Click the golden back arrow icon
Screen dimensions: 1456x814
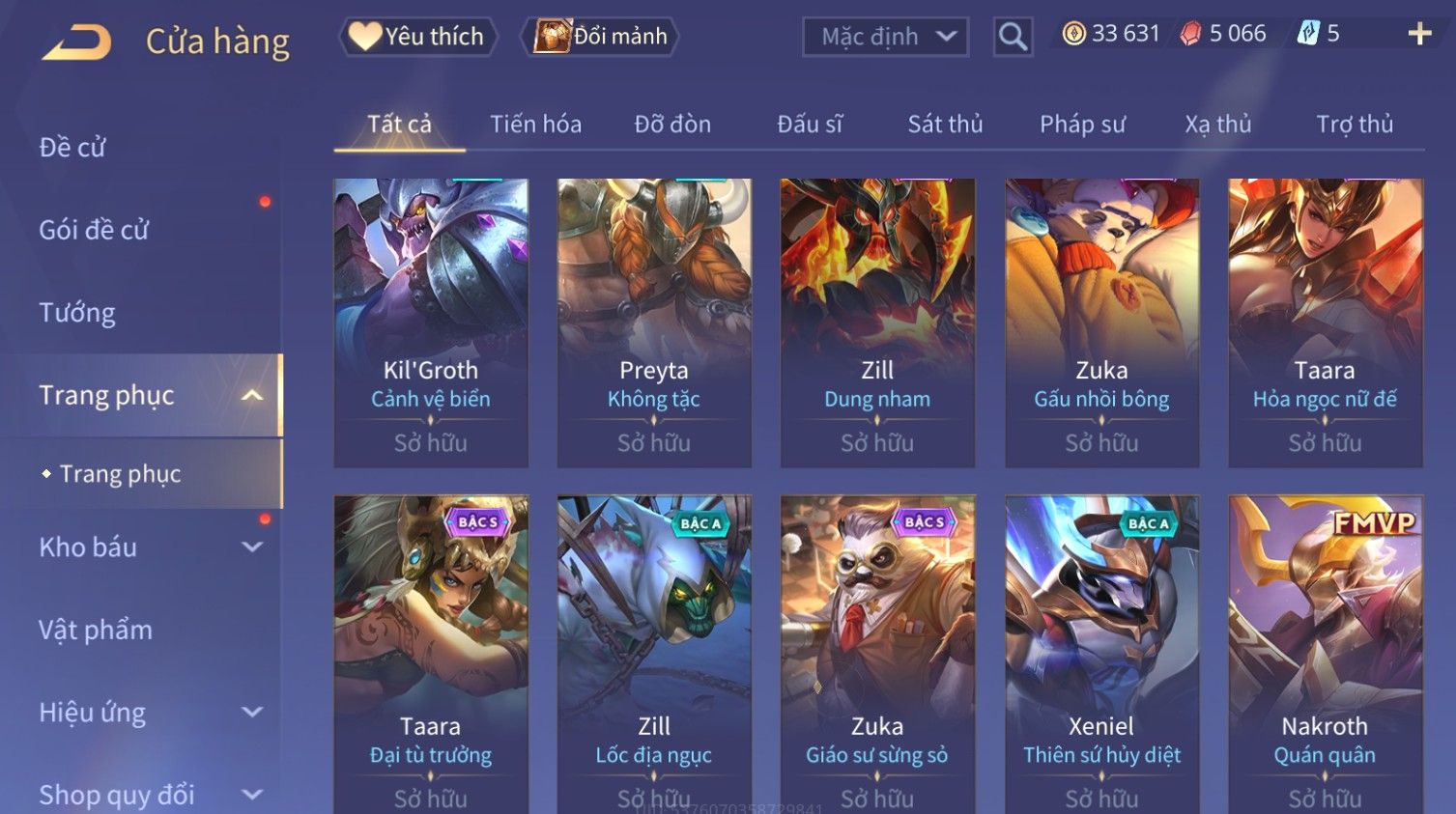pyautogui.click(x=77, y=42)
